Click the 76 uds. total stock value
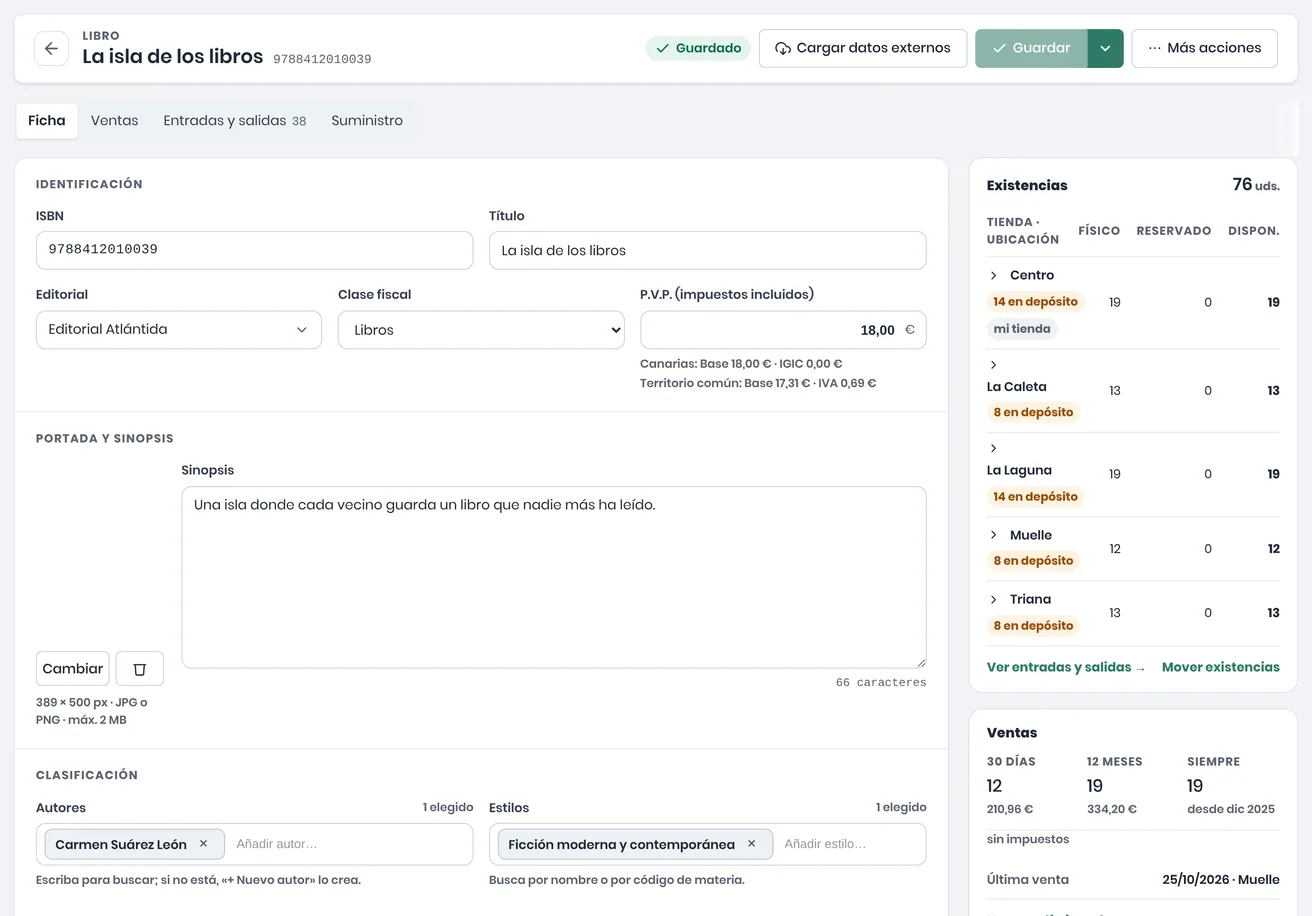Image resolution: width=1312 pixels, height=916 pixels. [1256, 185]
